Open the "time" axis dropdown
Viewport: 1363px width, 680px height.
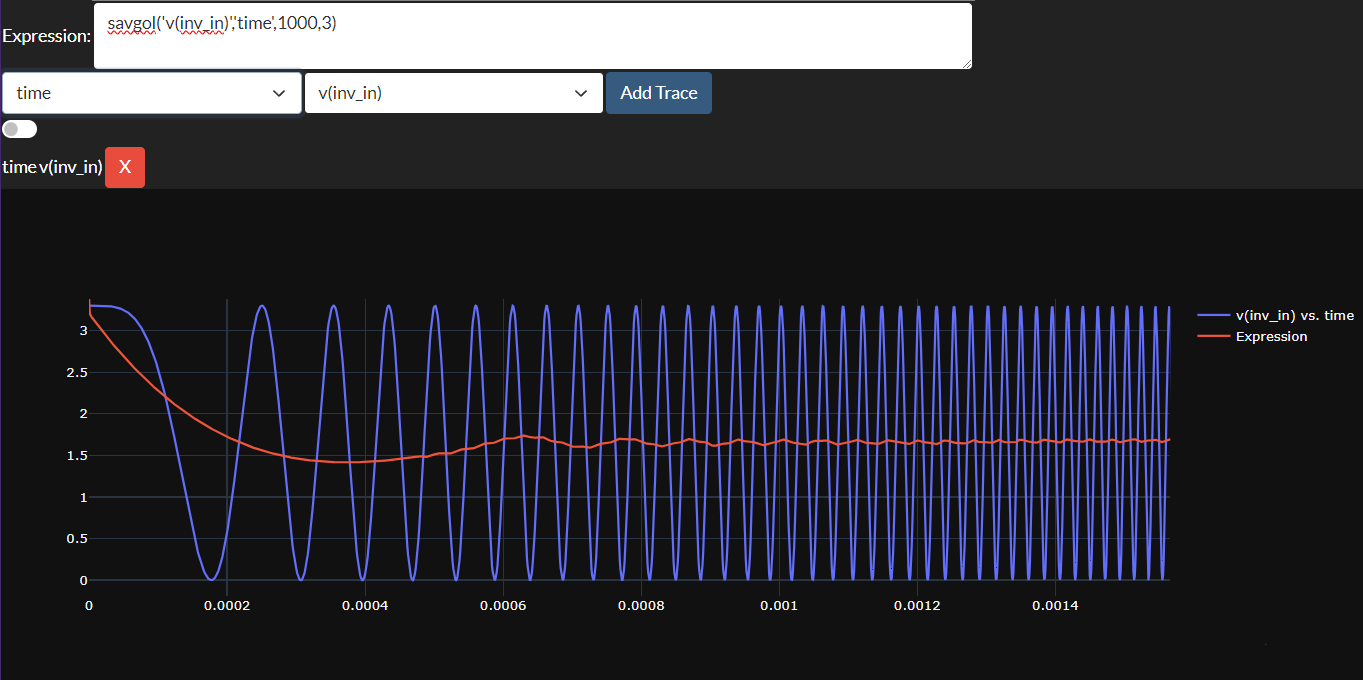[x=152, y=93]
